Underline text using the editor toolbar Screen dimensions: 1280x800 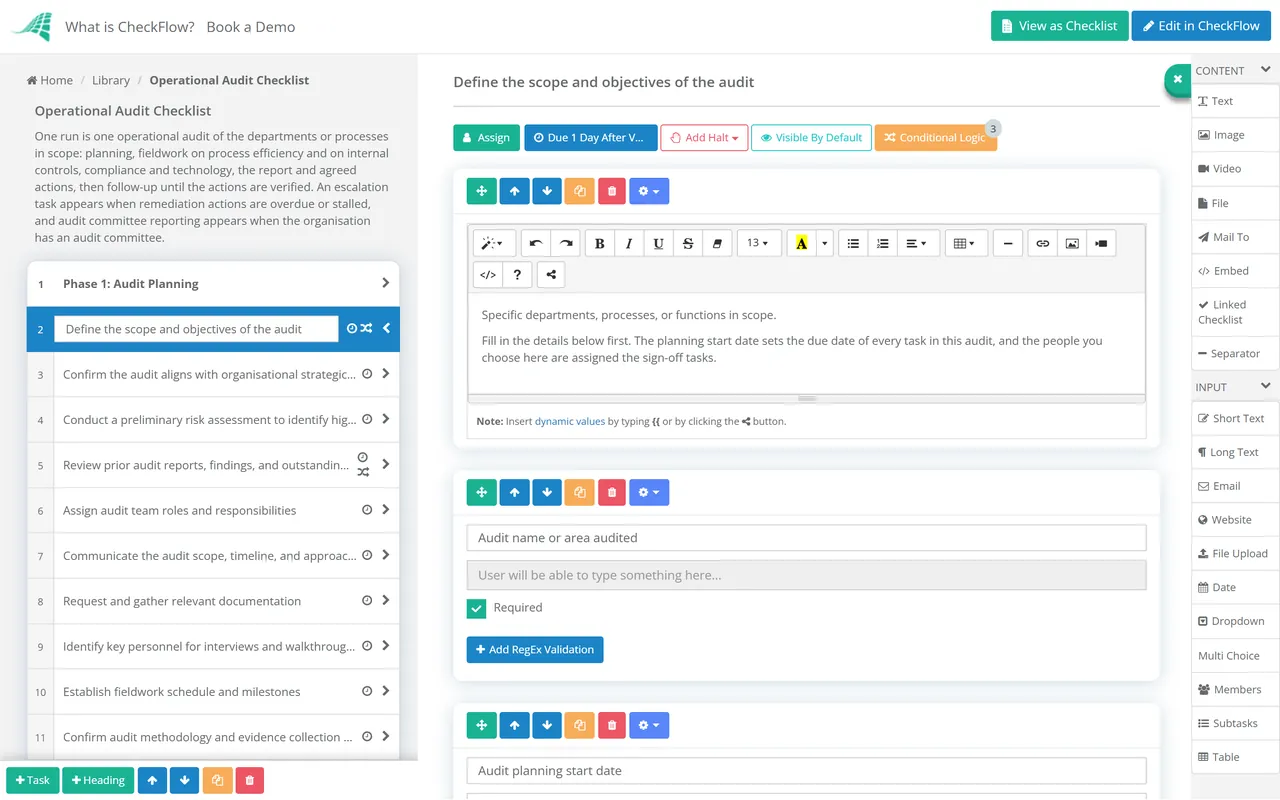pos(658,243)
